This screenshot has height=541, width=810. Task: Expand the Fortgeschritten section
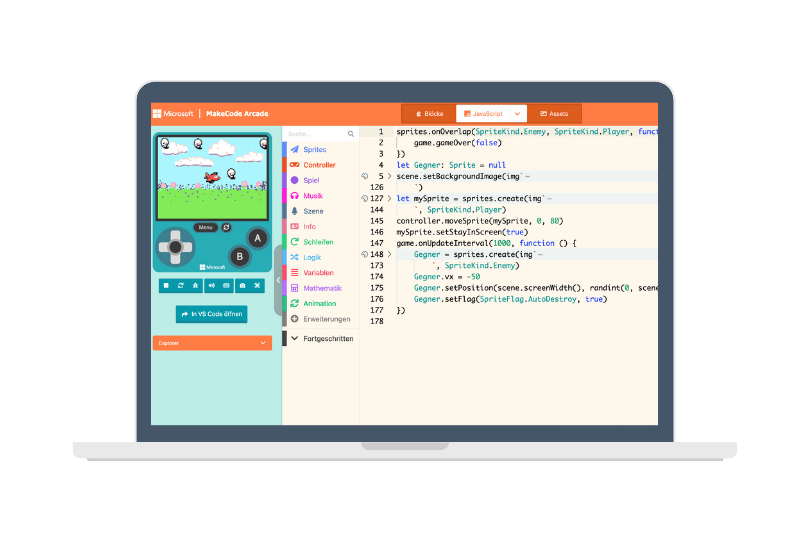320,338
